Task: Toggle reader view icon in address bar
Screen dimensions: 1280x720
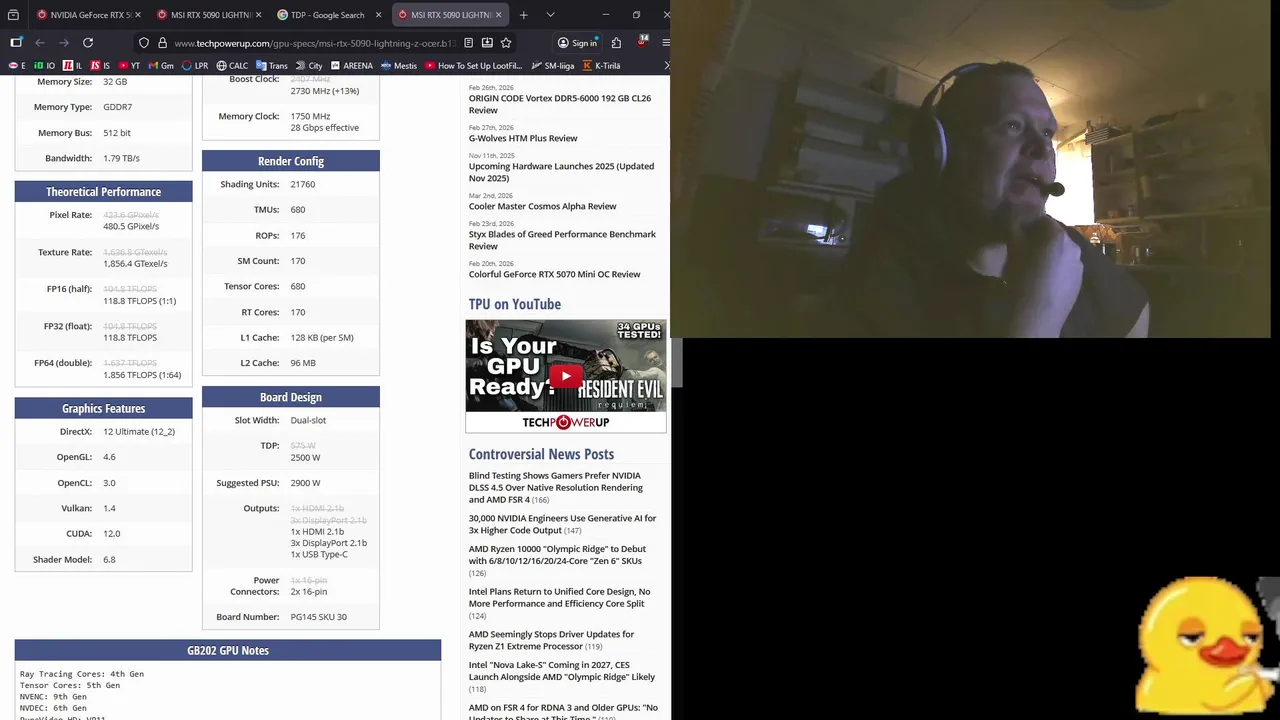Action: [x=467, y=43]
